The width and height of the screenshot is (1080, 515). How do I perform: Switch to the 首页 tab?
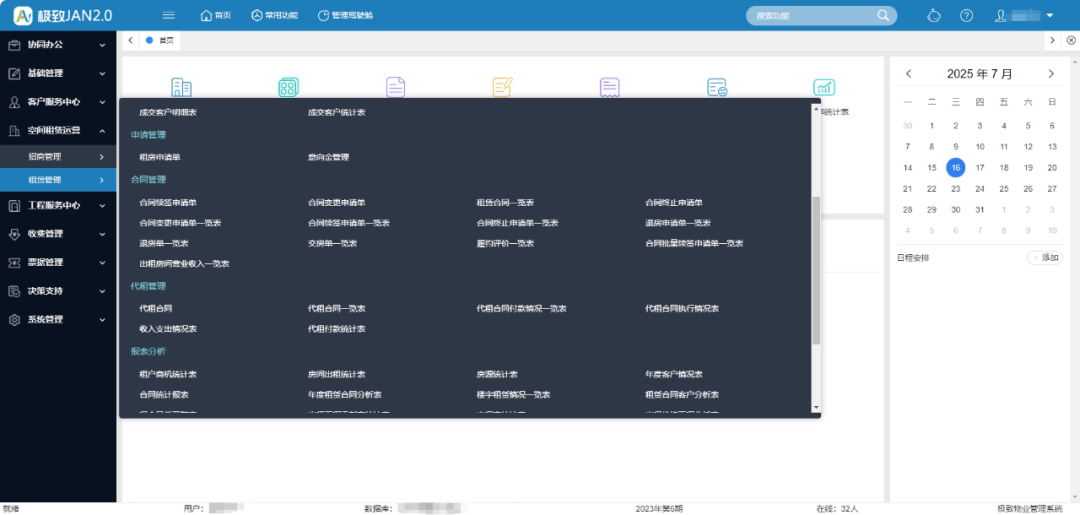tap(165, 40)
